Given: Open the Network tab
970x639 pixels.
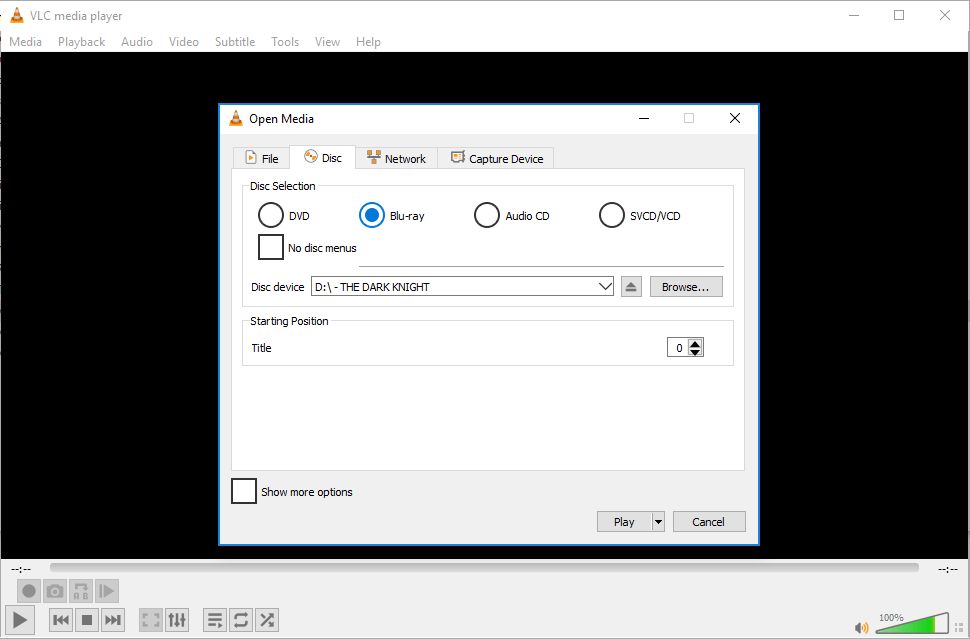Looking at the screenshot, I should point(396,158).
